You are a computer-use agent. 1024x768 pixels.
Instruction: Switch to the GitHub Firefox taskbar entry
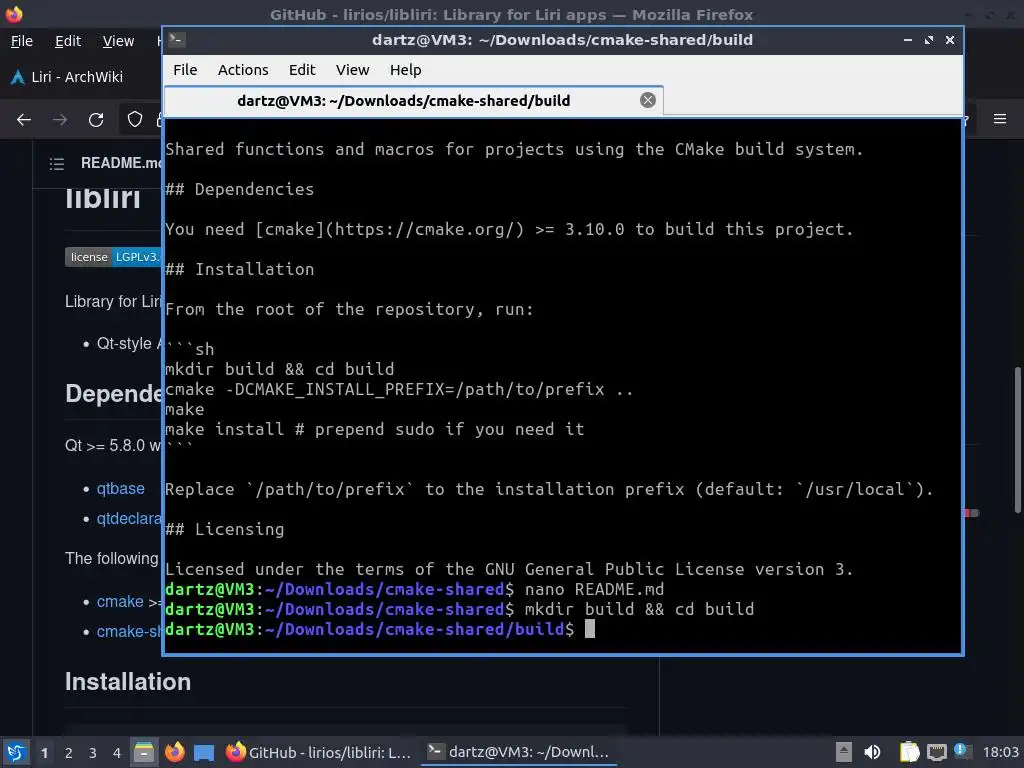(319, 752)
